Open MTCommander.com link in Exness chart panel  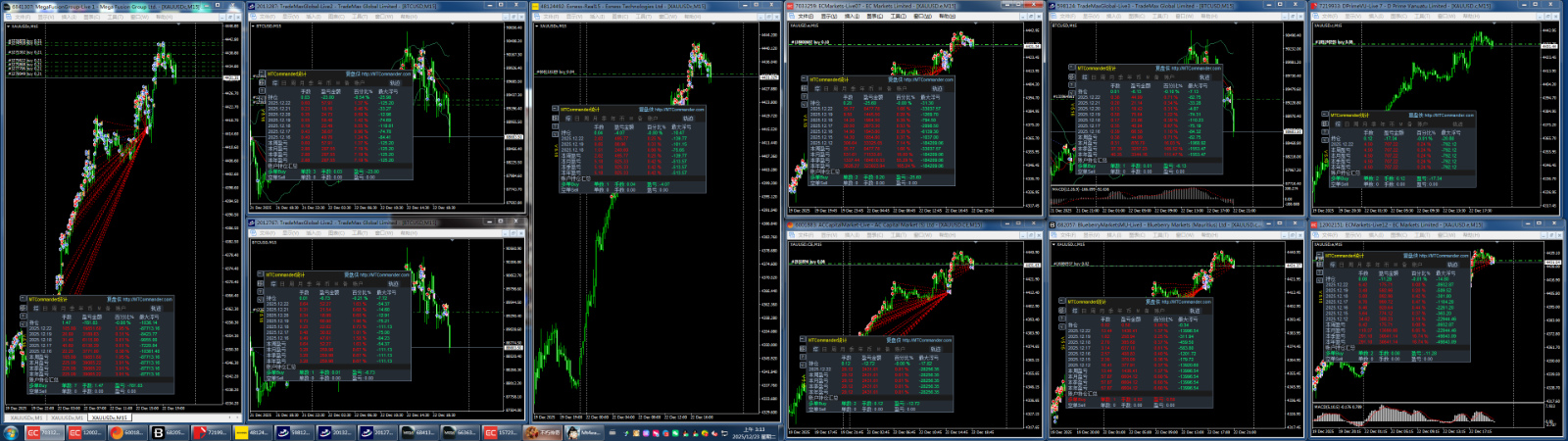679,109
